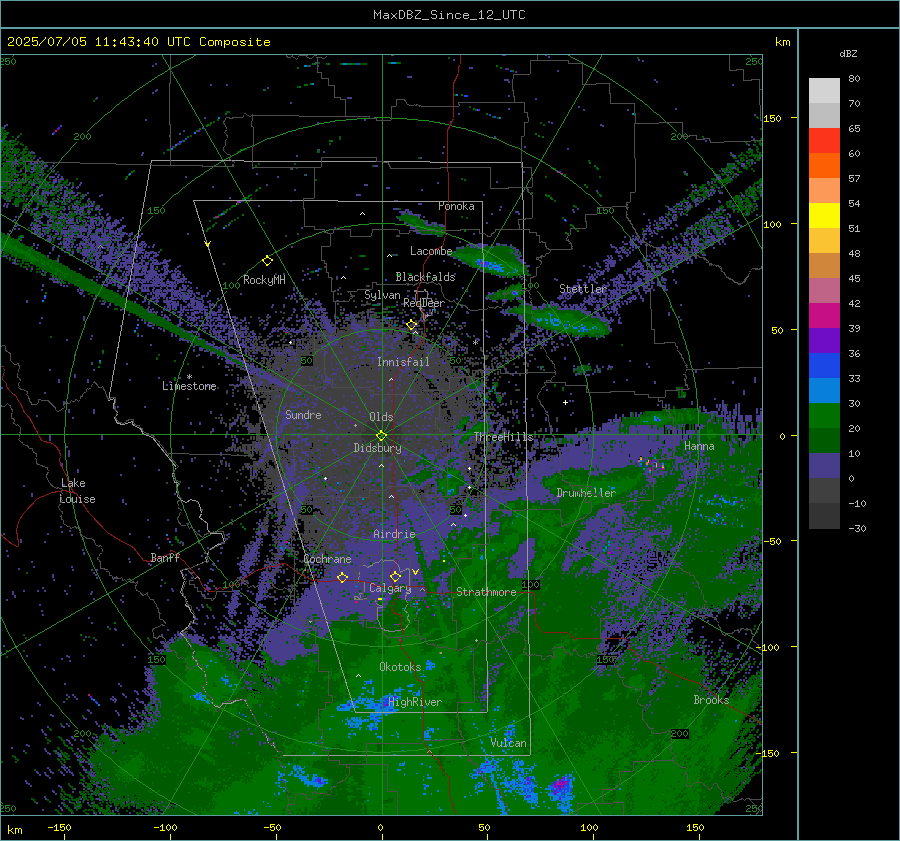Pick the red 65-60 dBZ legend swatch
Screen dimensions: 900x841
[824, 141]
